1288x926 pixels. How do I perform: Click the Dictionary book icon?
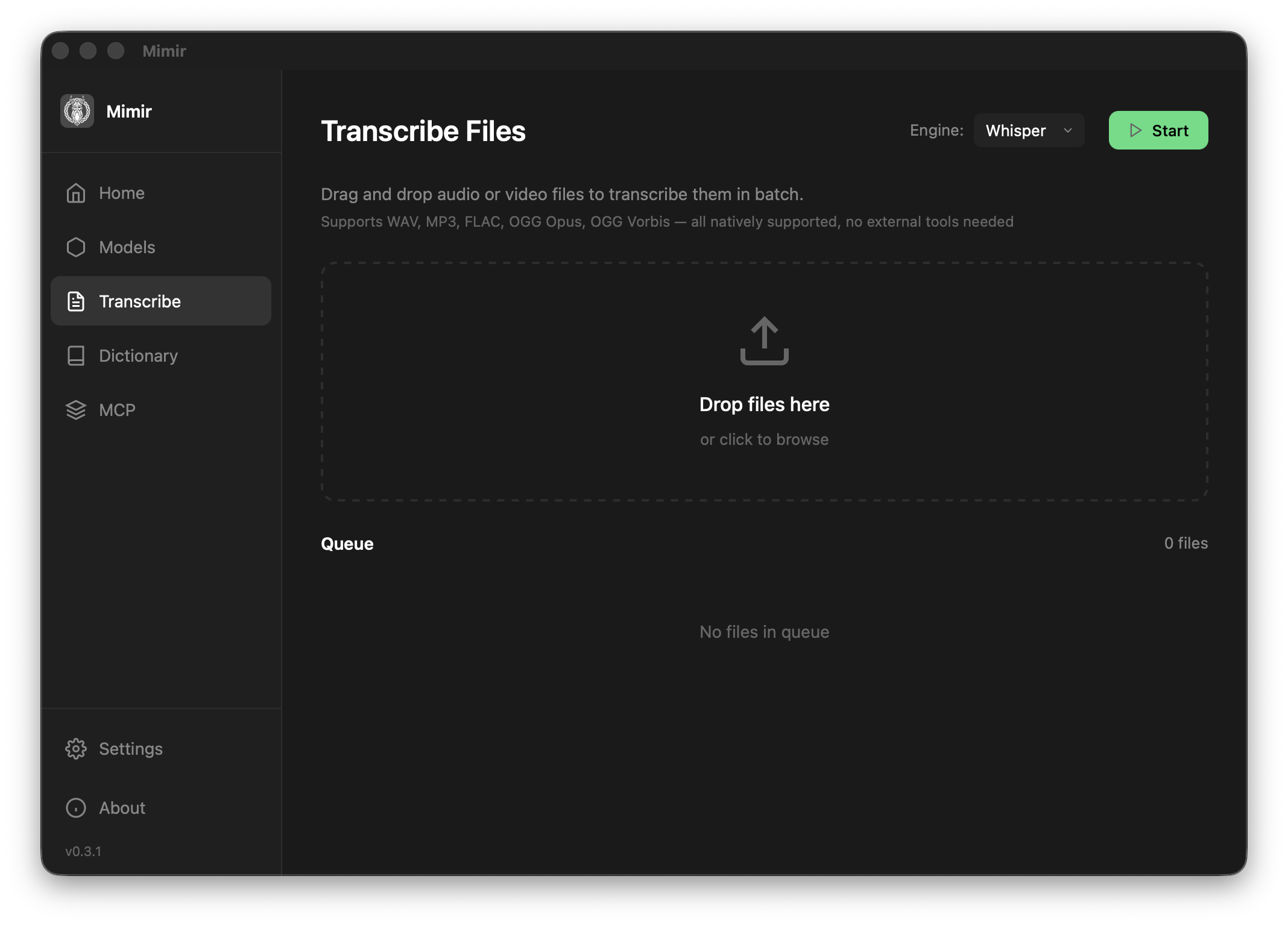pos(76,356)
